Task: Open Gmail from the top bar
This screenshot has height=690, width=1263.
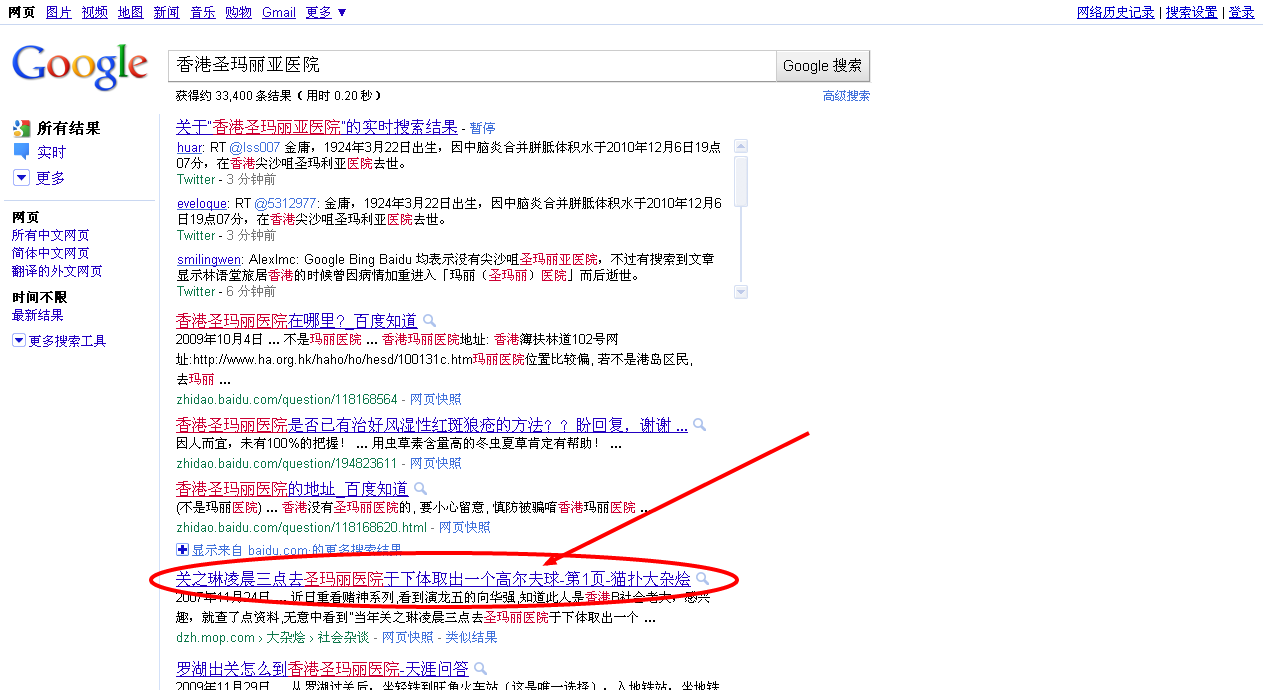Action: [279, 12]
